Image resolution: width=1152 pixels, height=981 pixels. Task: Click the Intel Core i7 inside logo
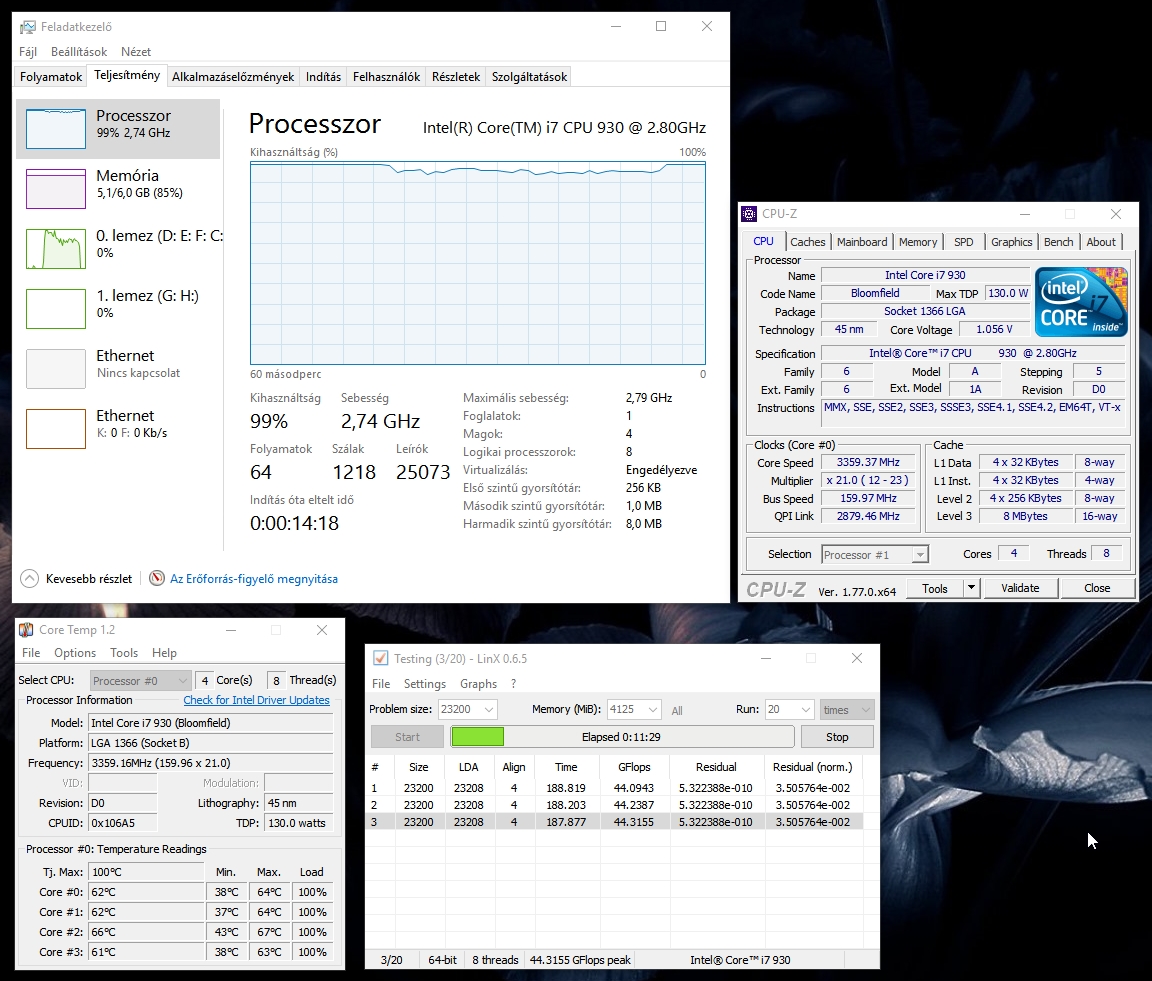(1081, 302)
